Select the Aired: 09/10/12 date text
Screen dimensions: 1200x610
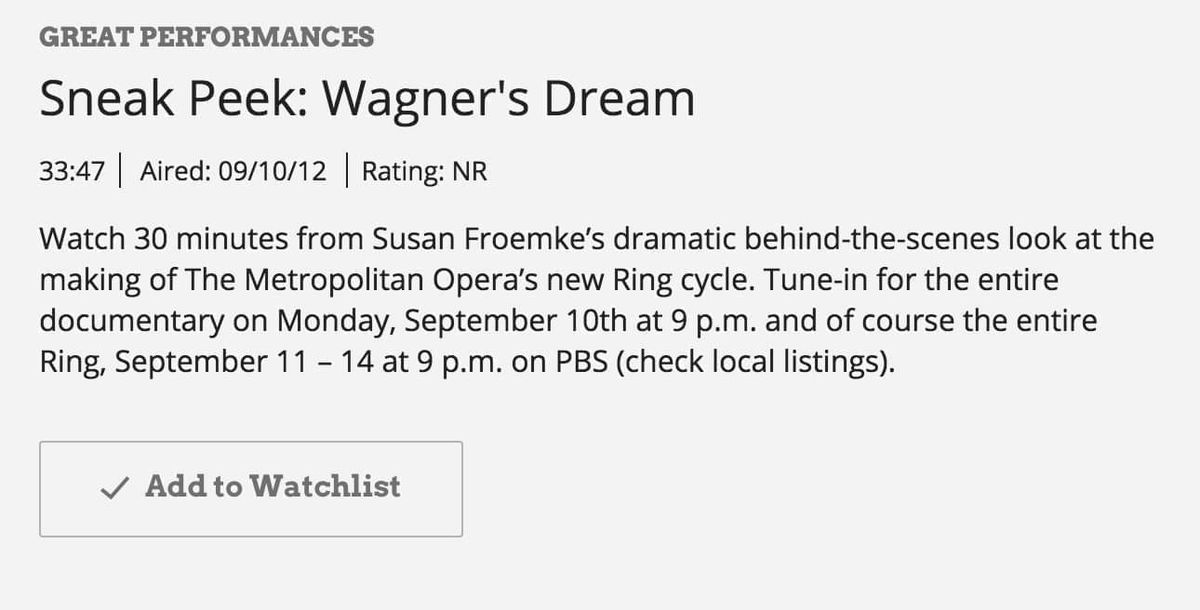point(233,170)
